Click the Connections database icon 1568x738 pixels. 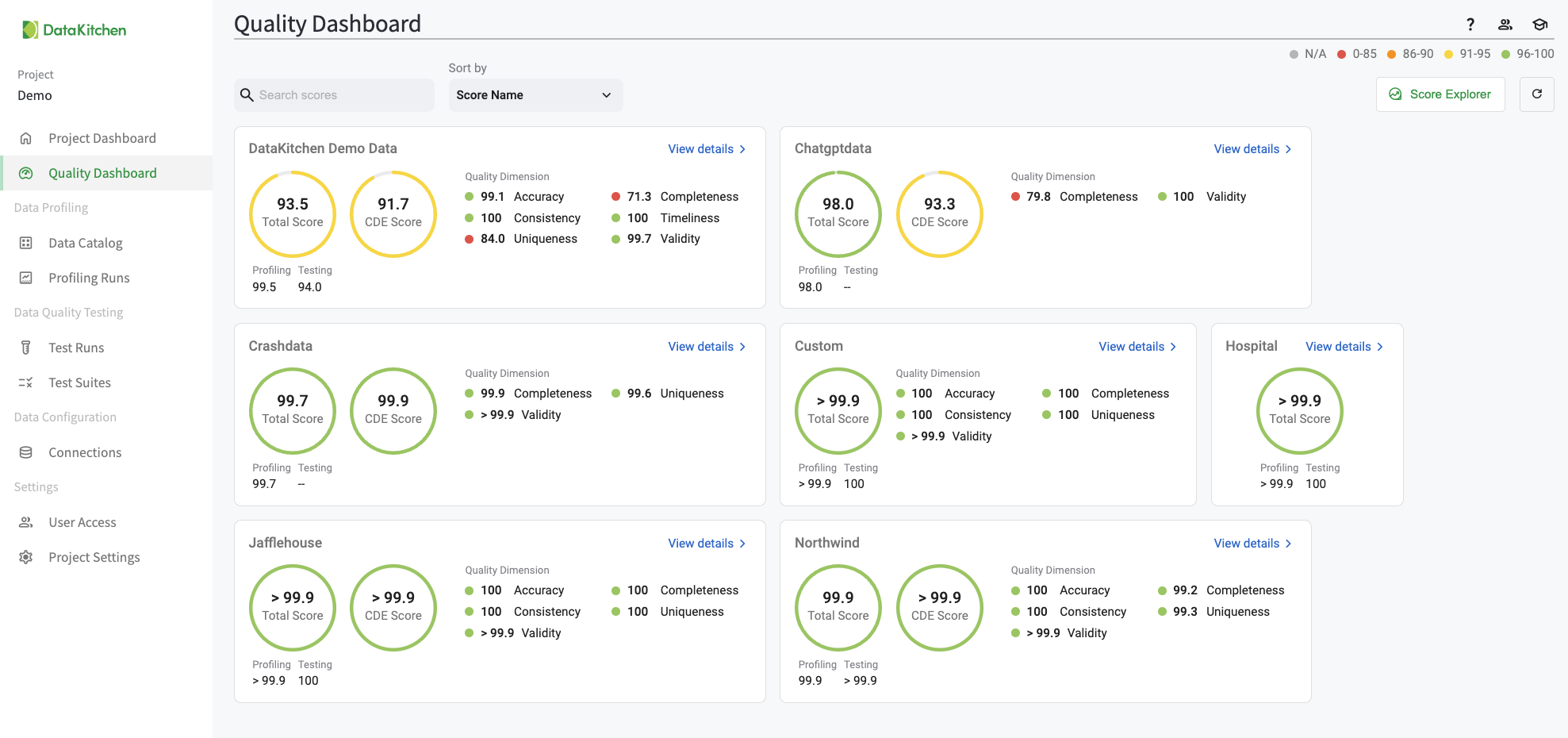26,452
